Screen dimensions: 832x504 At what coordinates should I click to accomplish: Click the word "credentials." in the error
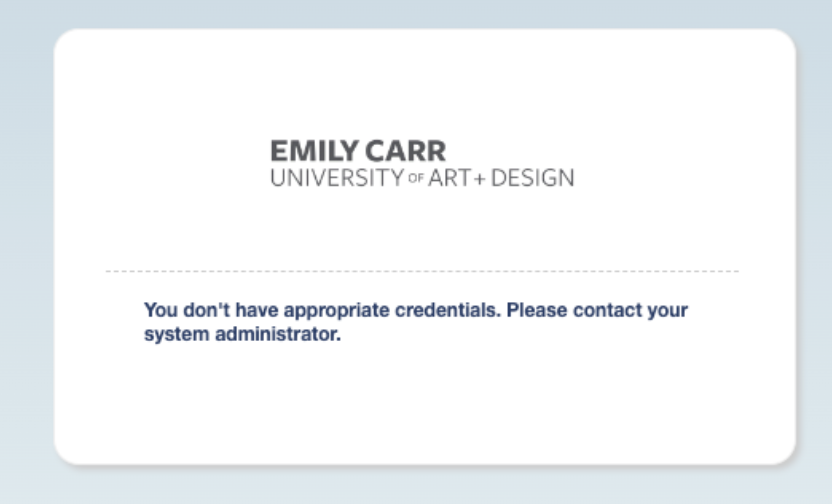click(x=448, y=310)
